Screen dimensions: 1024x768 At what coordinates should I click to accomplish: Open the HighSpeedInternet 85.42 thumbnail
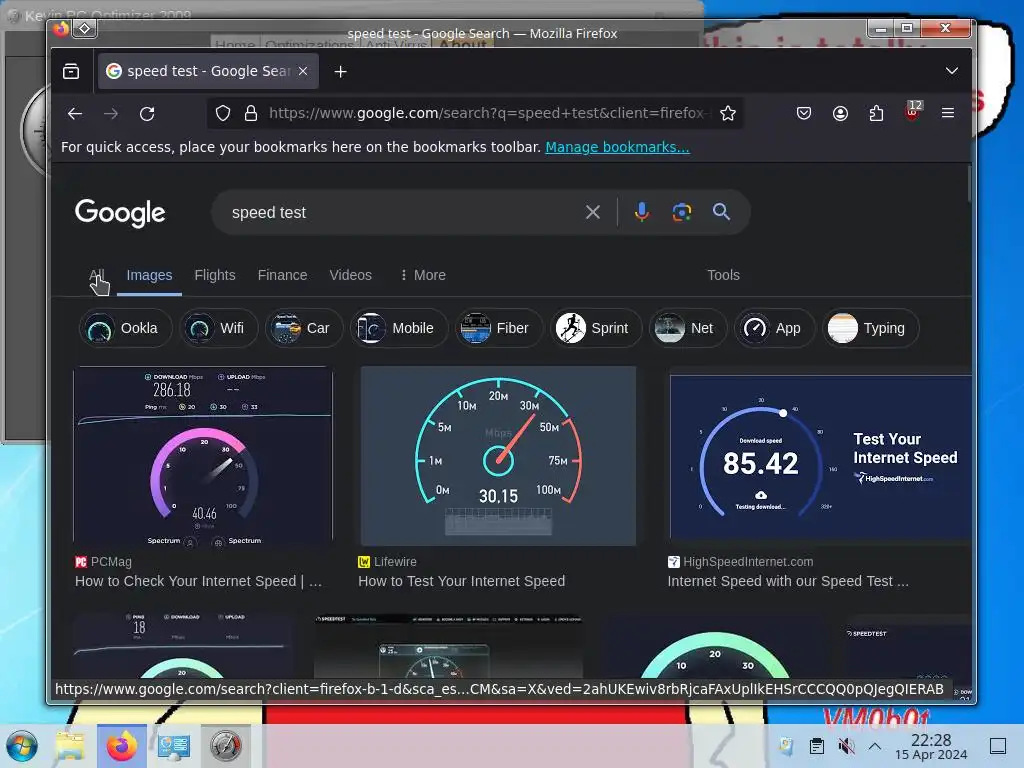[820, 456]
